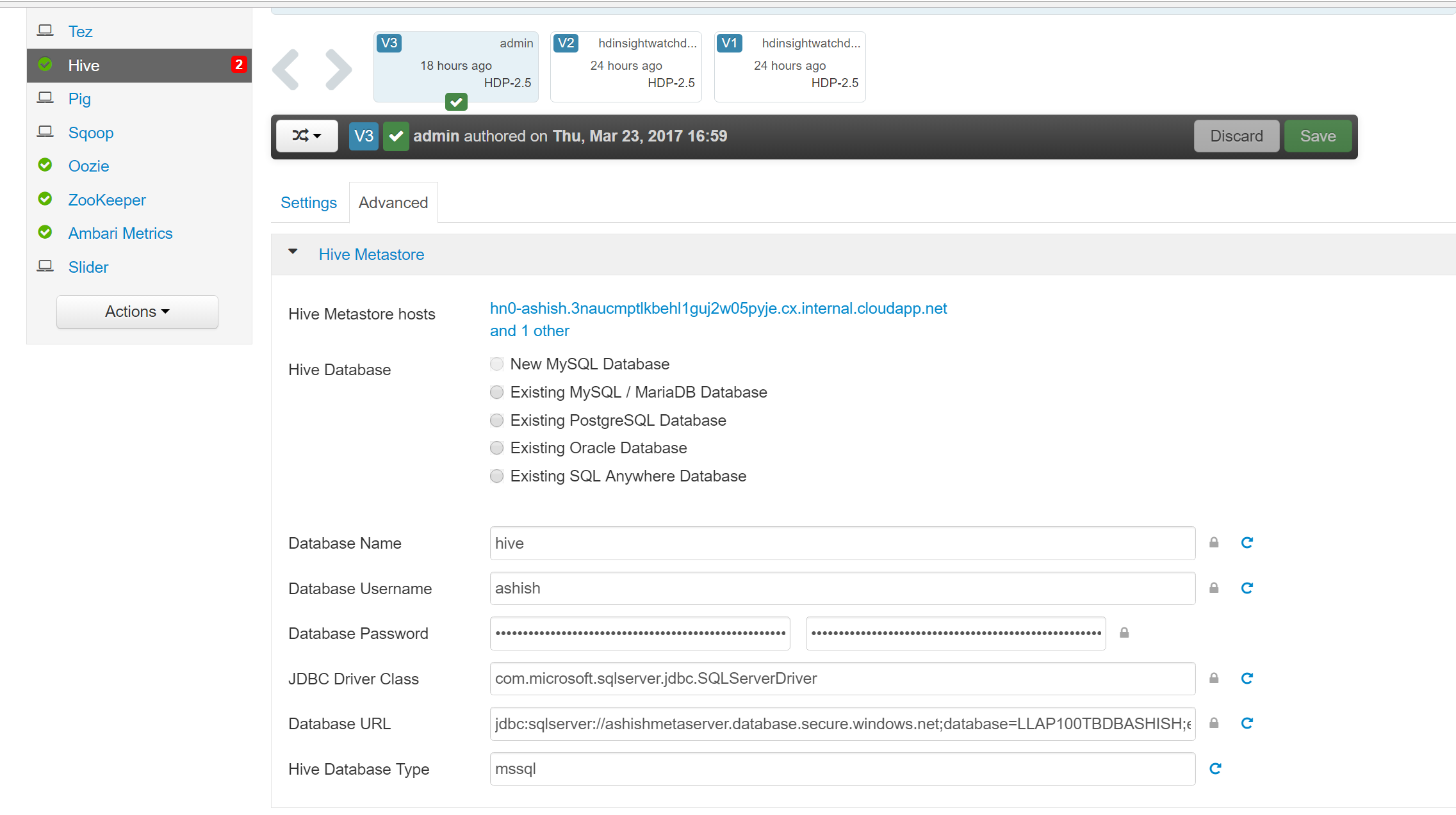The height and width of the screenshot is (815, 1456).
Task: Select the V2 hdinsightwatchd version card
Action: [626, 67]
